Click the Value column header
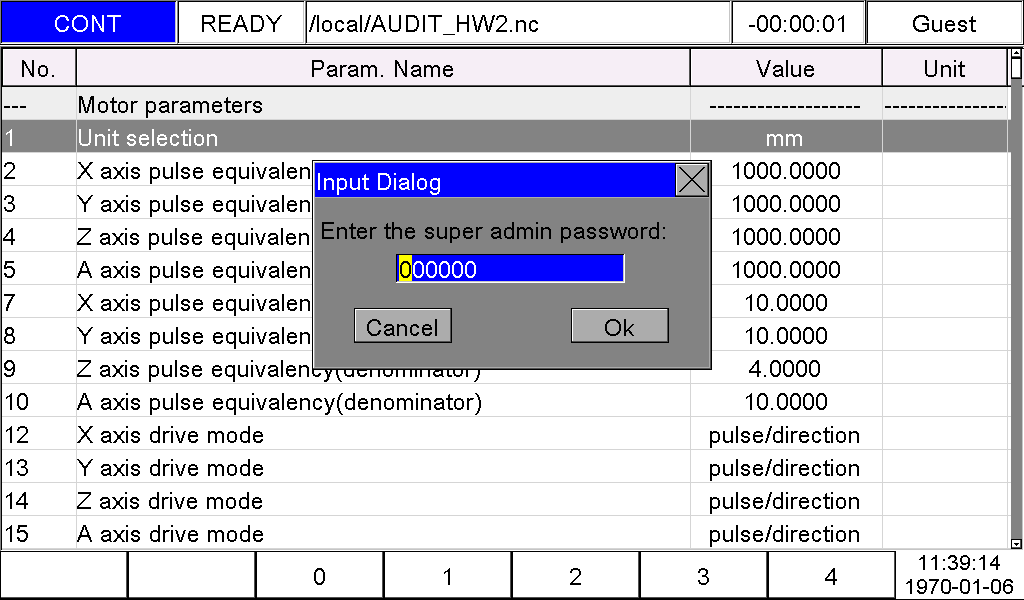1024x600 pixels. coord(786,69)
